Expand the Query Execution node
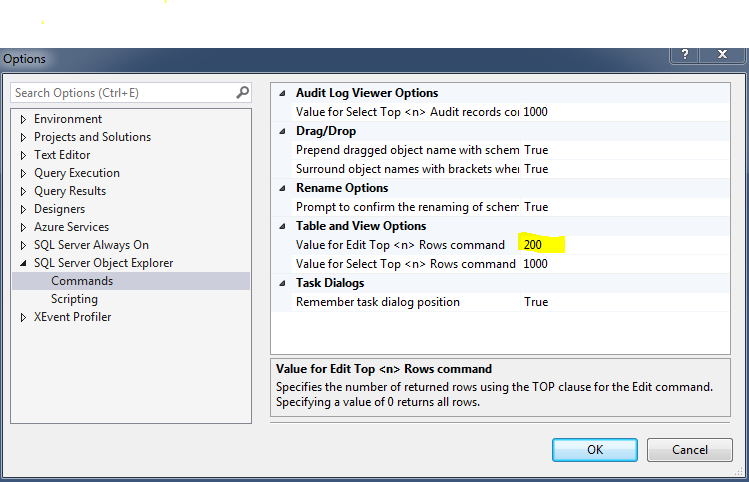The width and height of the screenshot is (749, 482). [24, 173]
